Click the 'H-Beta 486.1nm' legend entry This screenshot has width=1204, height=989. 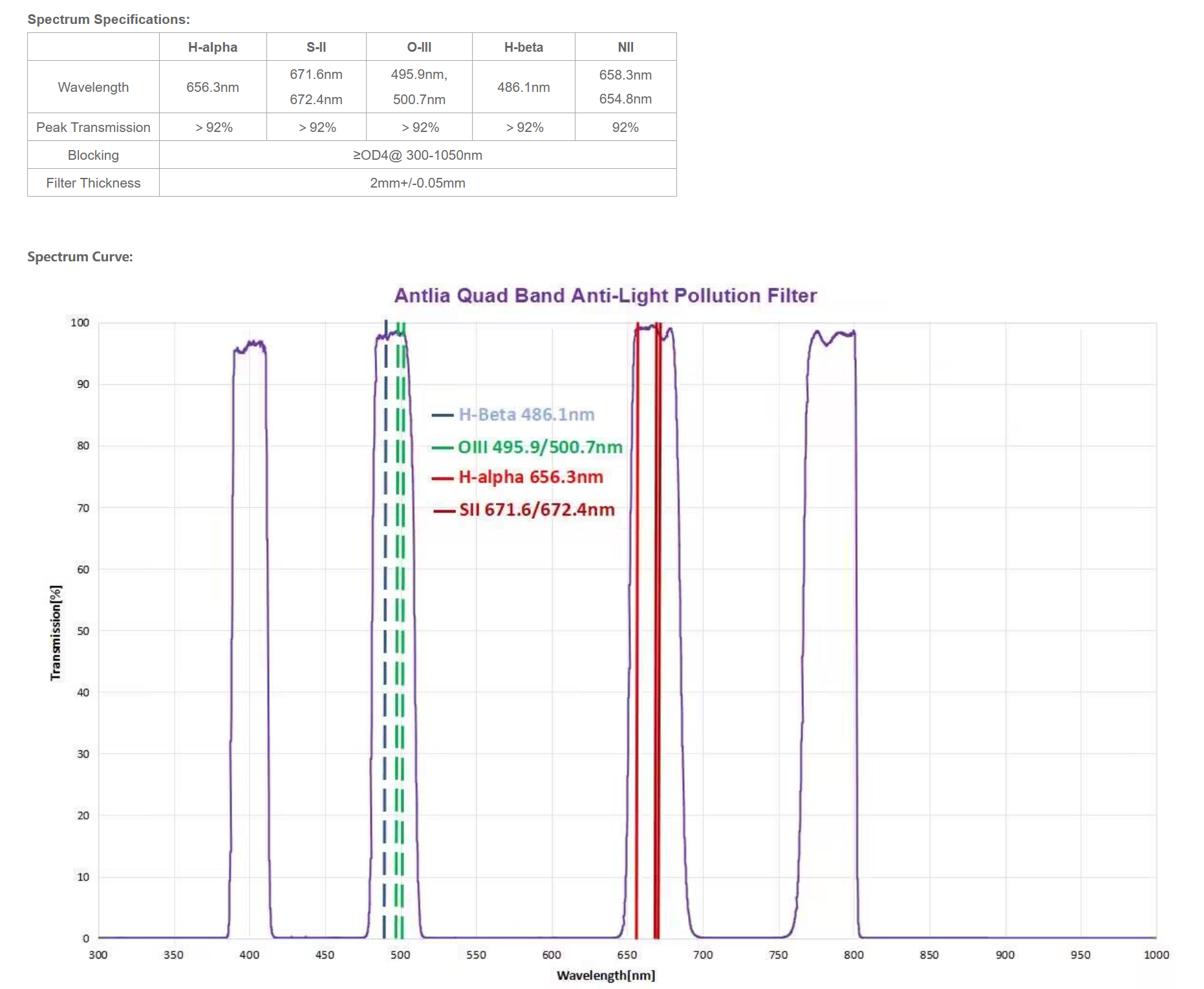(x=513, y=415)
